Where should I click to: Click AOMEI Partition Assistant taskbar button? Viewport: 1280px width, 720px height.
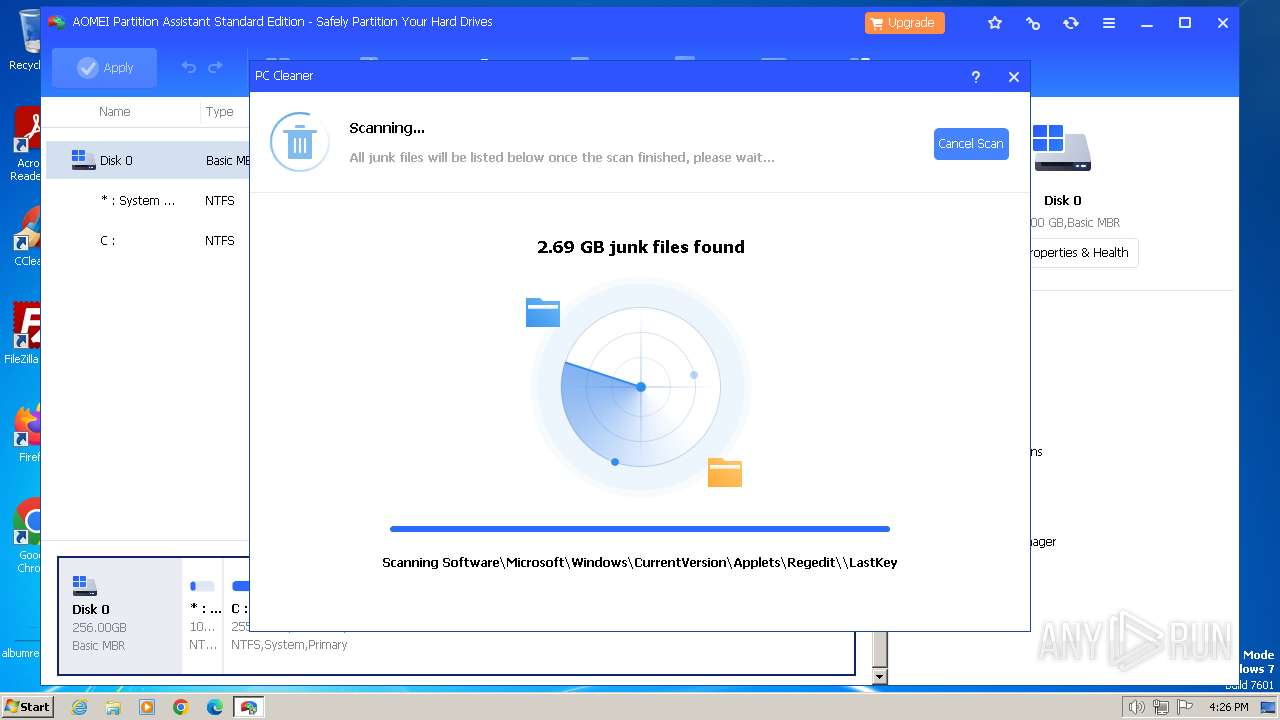[249, 707]
